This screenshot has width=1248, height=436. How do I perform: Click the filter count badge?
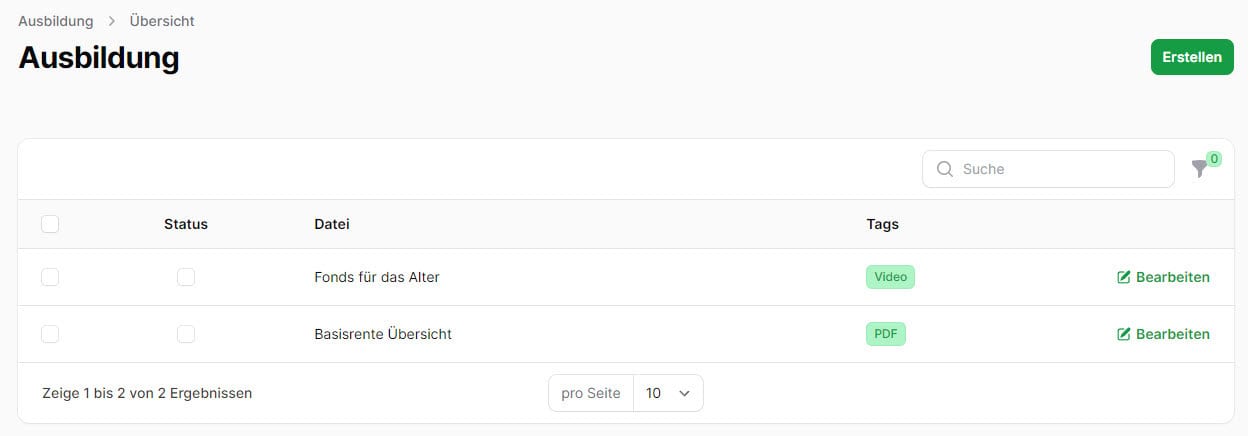tap(1213, 158)
